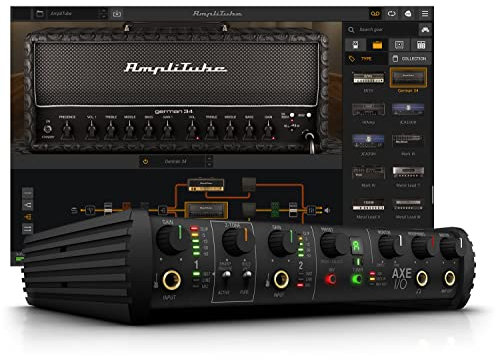Switch to cabinets gear tab
Screen dimensions: 496x360
(x=399, y=45)
